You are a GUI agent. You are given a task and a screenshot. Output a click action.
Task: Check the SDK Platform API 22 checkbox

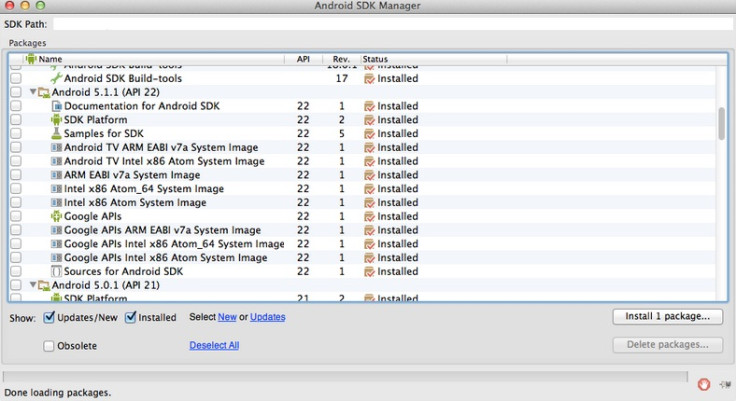click(16, 120)
